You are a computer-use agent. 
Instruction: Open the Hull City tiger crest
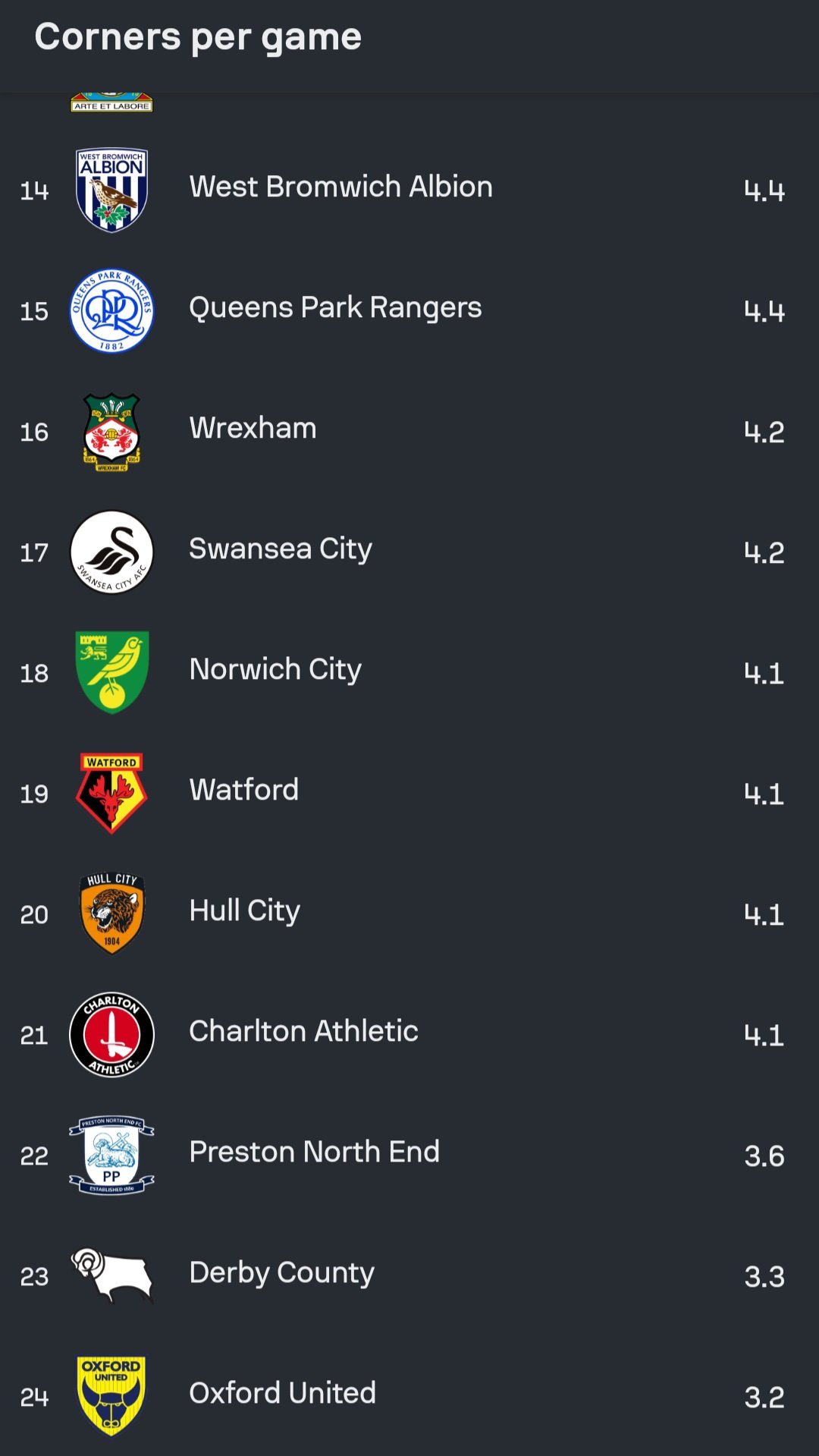111,914
